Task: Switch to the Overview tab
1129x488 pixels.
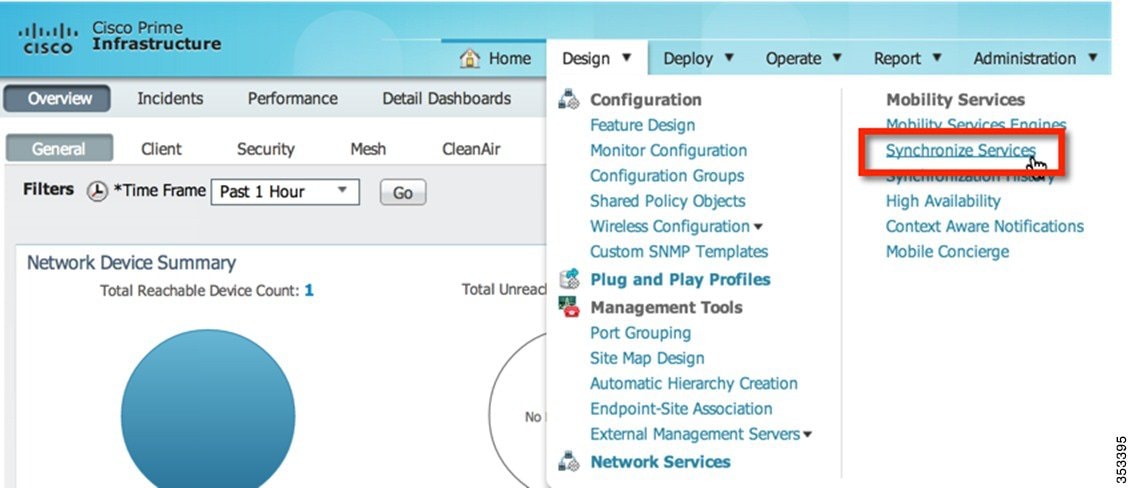Action: click(58, 99)
